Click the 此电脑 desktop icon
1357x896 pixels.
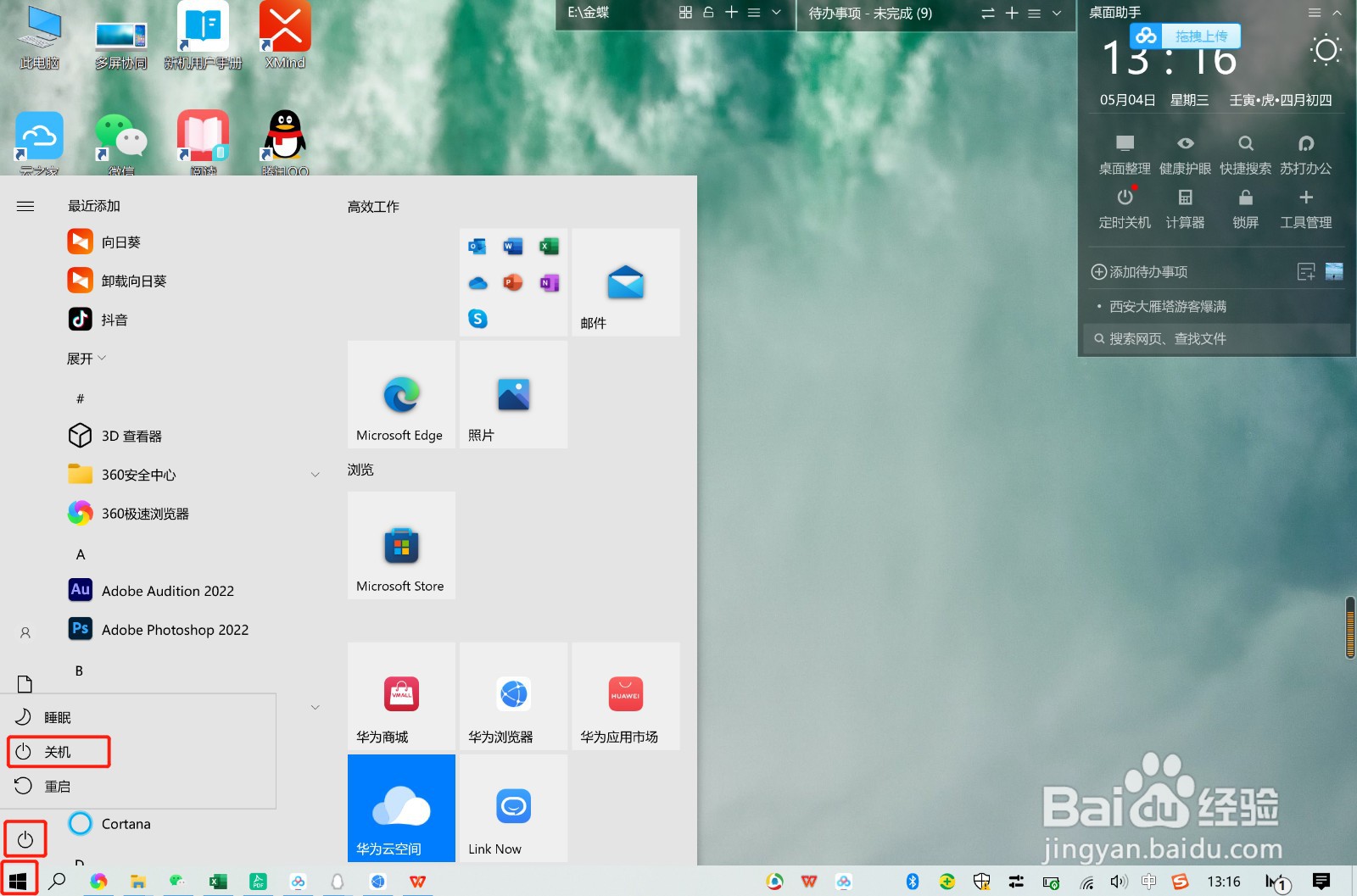tap(39, 36)
